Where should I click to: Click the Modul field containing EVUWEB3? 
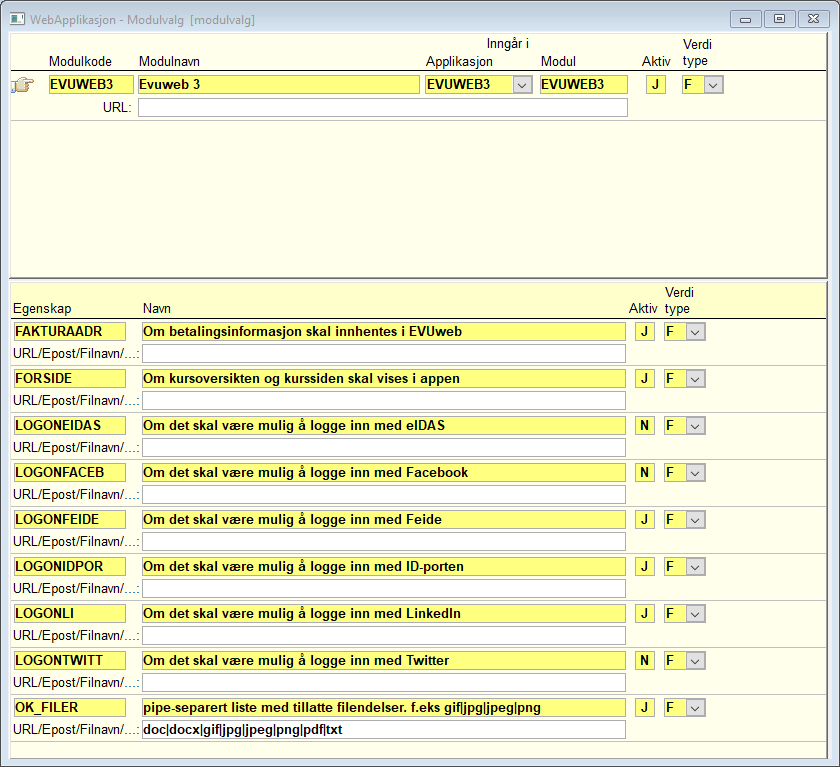point(583,85)
